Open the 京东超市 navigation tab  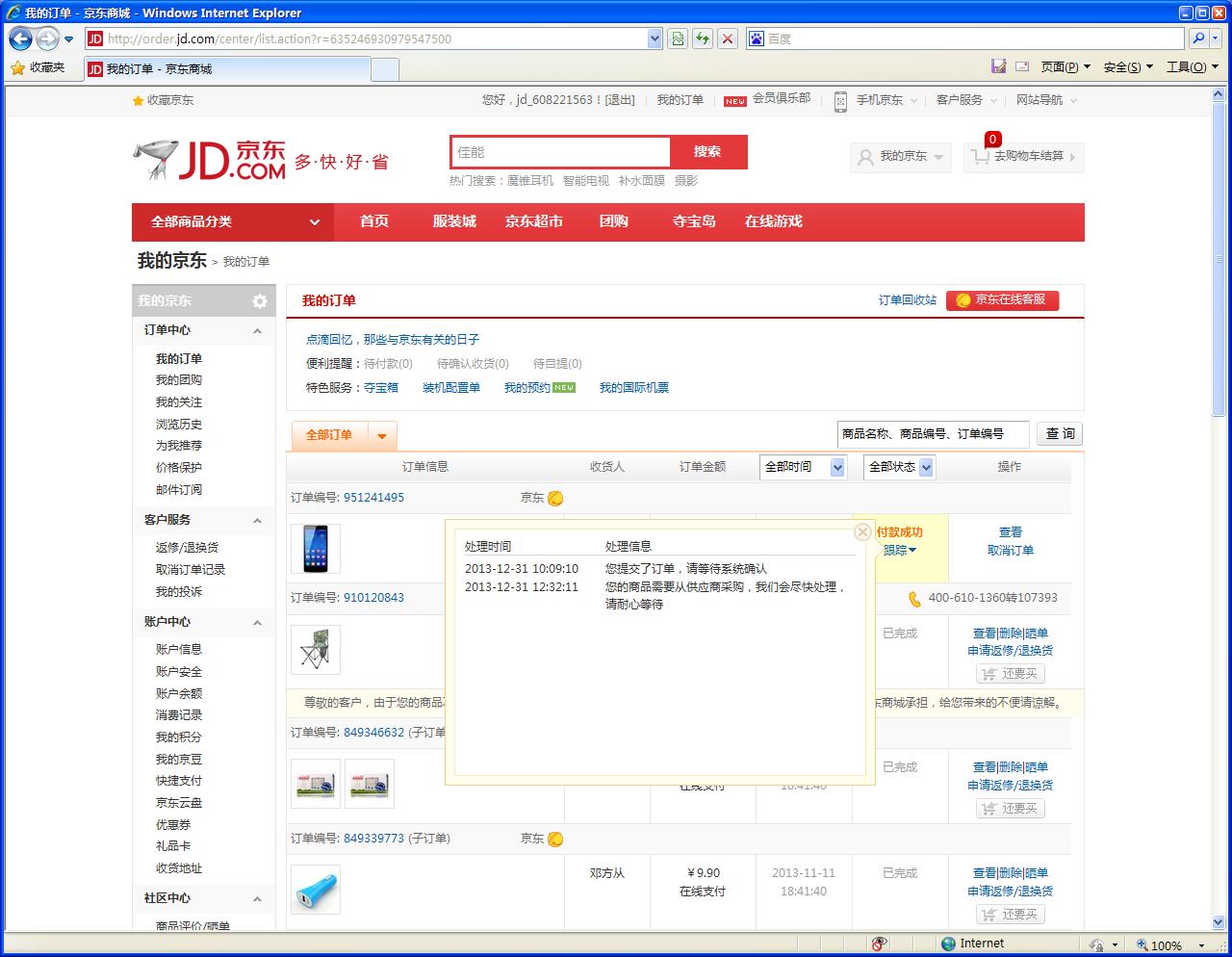534,221
